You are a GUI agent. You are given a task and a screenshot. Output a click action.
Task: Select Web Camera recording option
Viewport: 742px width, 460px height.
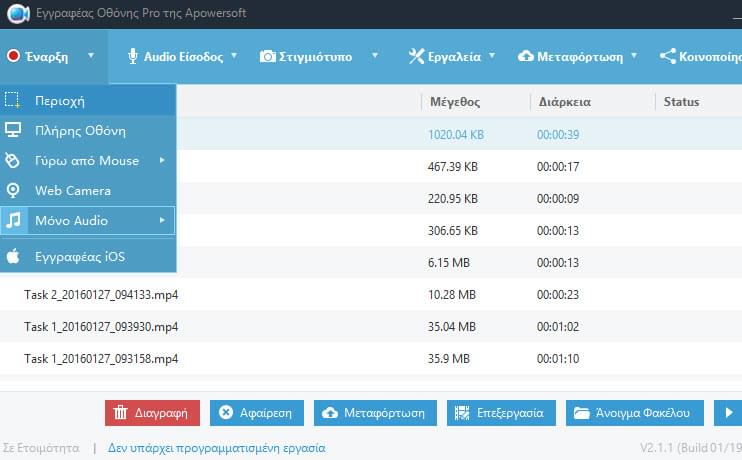(x=88, y=190)
